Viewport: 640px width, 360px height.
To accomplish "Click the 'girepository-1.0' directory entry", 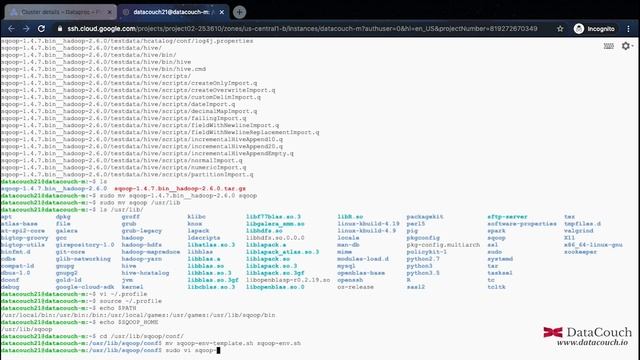I will click(85, 245).
